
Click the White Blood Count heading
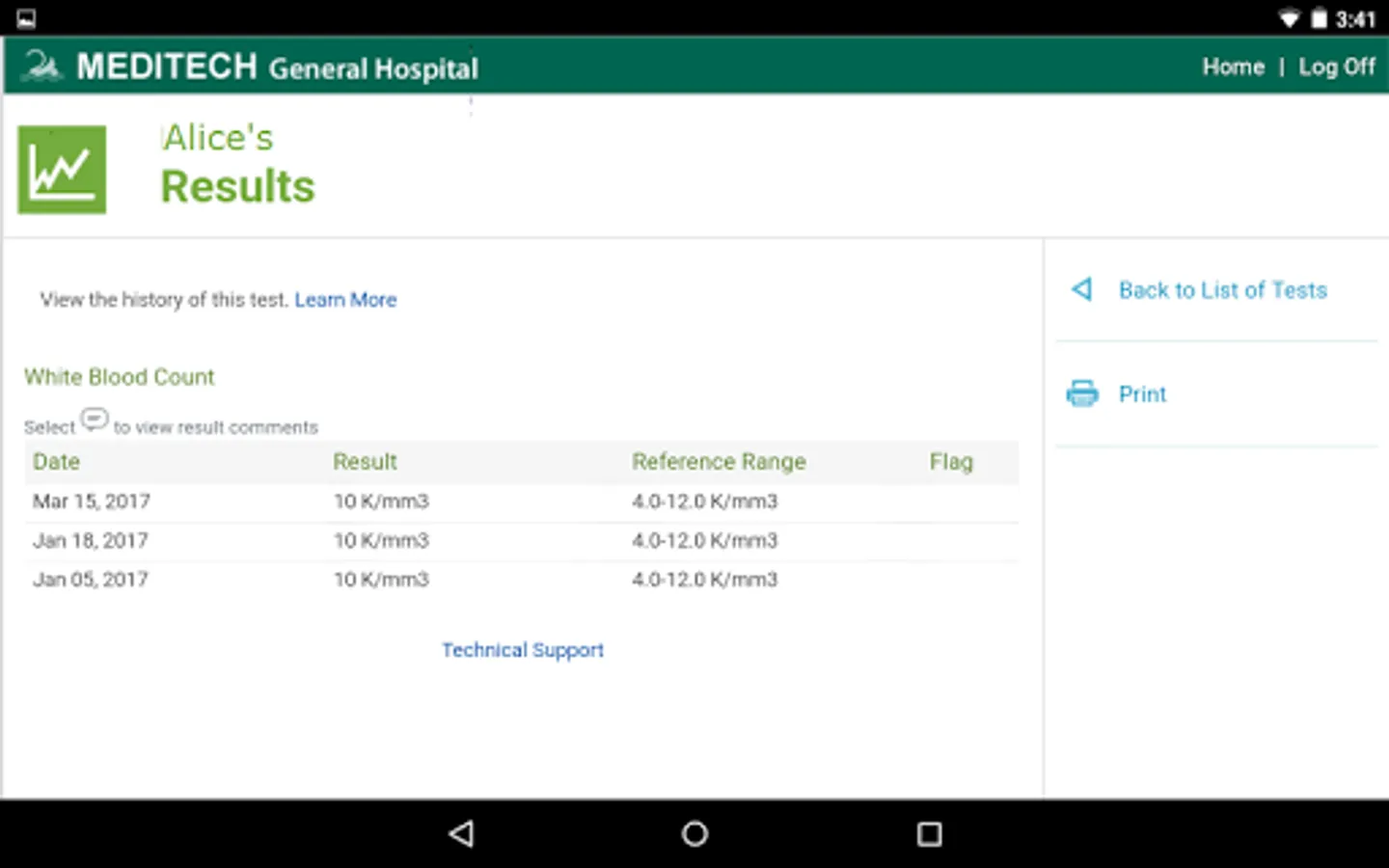[120, 377]
